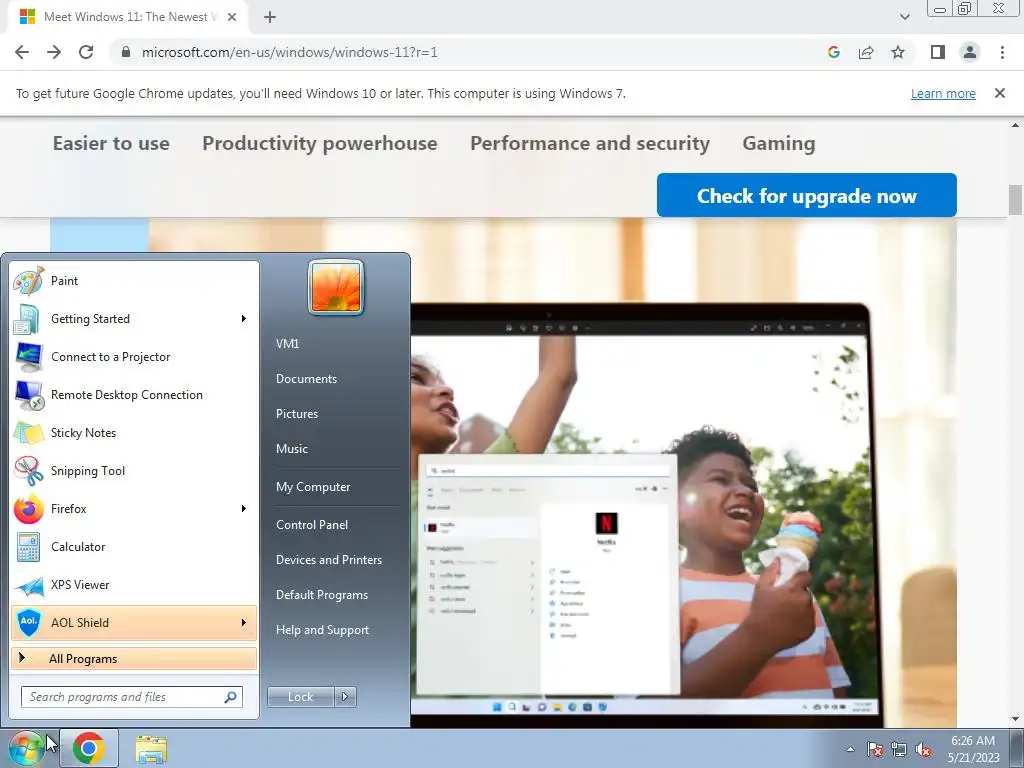Click the page vertical scrollbar thumb

coord(1015,199)
